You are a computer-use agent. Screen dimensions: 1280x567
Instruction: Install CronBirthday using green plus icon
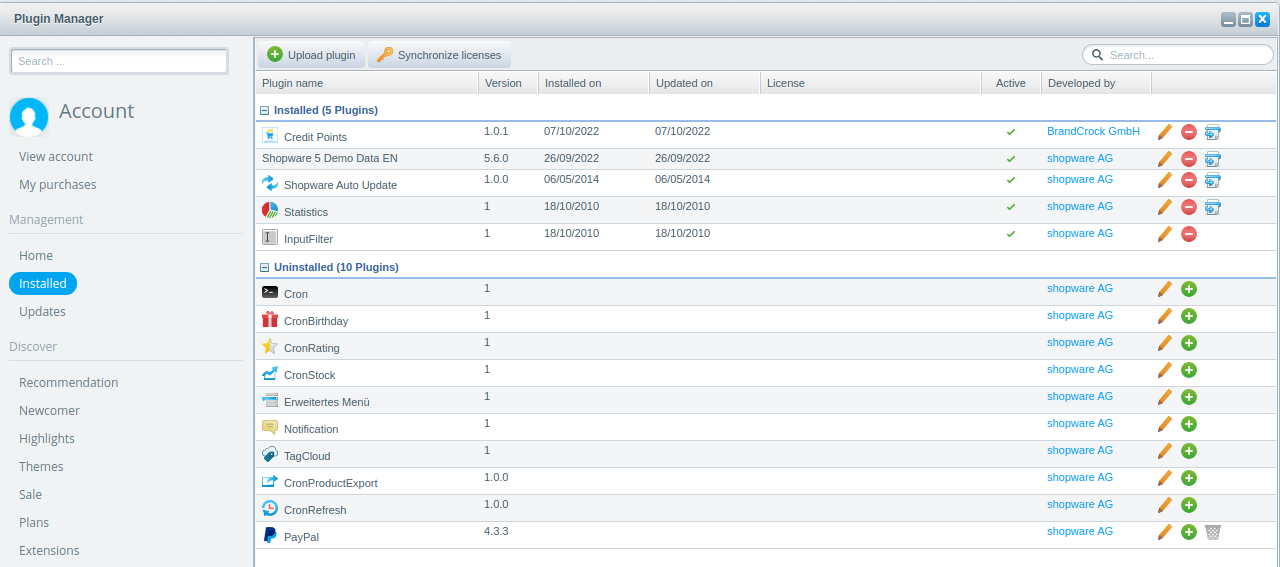coord(1189,316)
